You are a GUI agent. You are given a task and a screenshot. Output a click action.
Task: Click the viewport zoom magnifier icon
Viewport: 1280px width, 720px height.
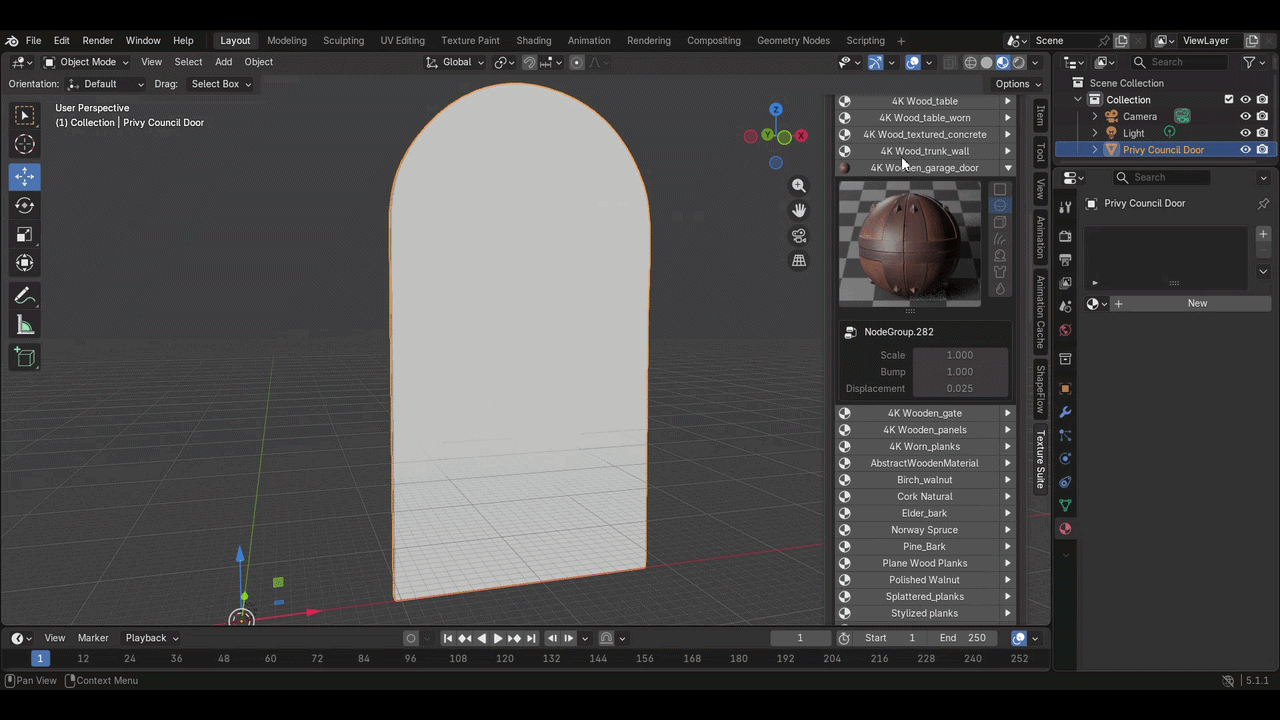pyautogui.click(x=799, y=185)
